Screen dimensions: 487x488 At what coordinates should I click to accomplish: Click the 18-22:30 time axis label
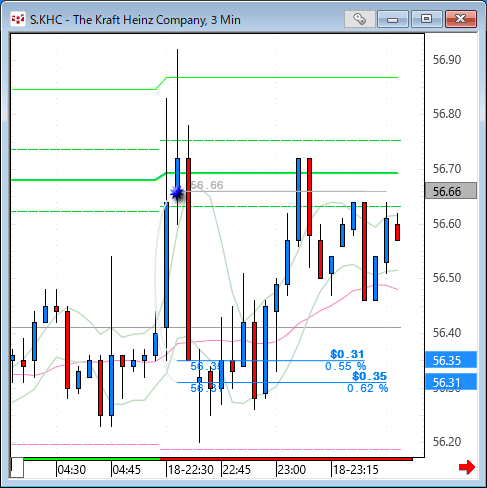pyautogui.click(x=191, y=470)
